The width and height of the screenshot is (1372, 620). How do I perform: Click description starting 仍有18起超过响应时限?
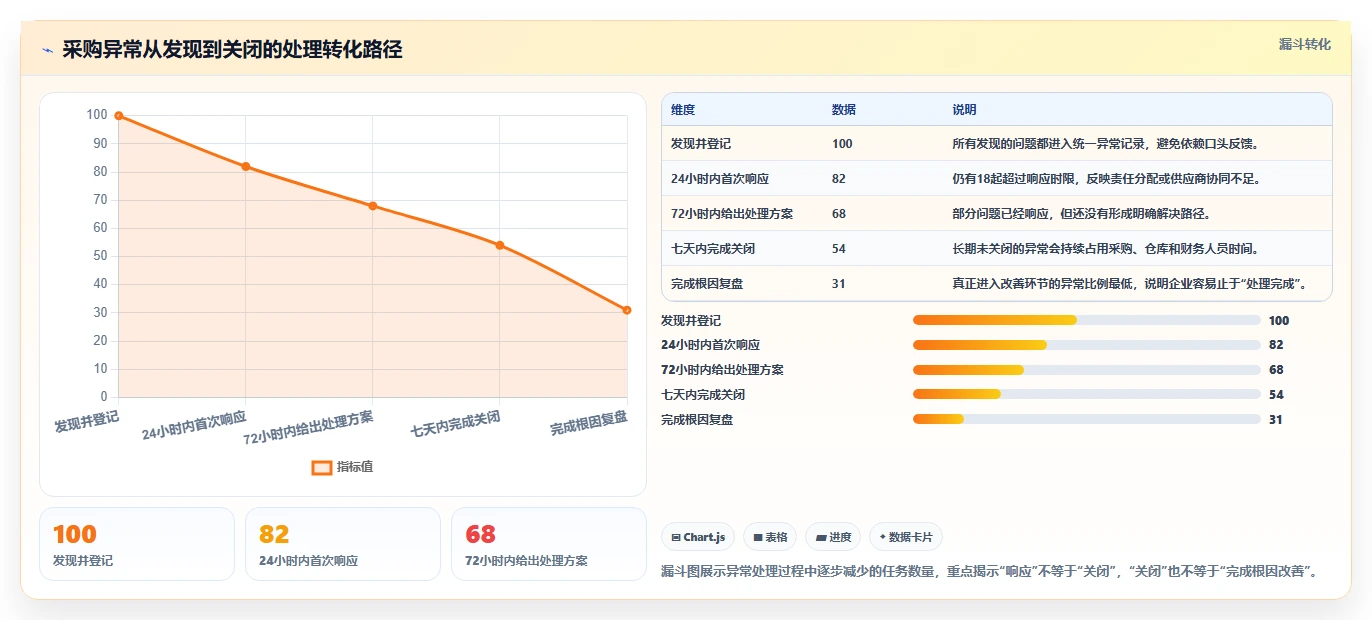click(1106, 179)
